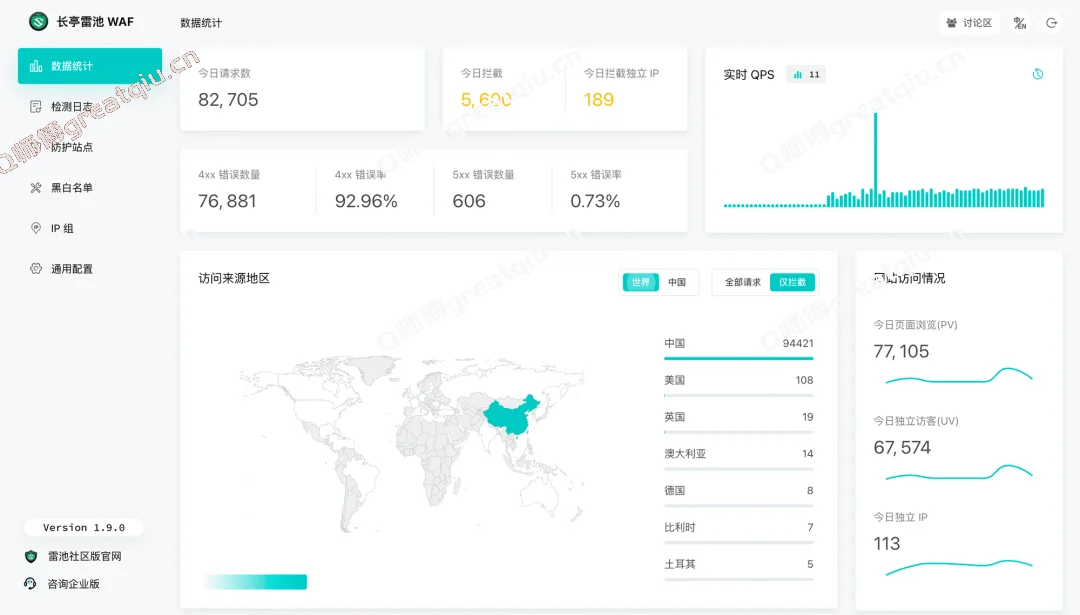Click the gradient scale bar below the map
The width and height of the screenshot is (1080, 615).
255,581
